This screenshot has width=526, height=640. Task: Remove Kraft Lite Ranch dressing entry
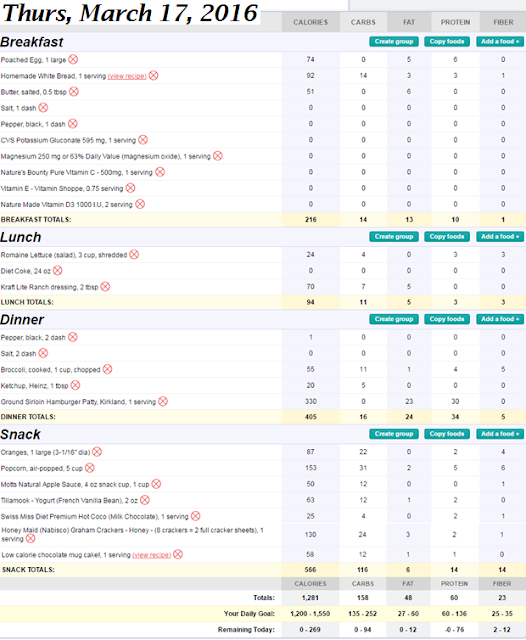[105, 287]
